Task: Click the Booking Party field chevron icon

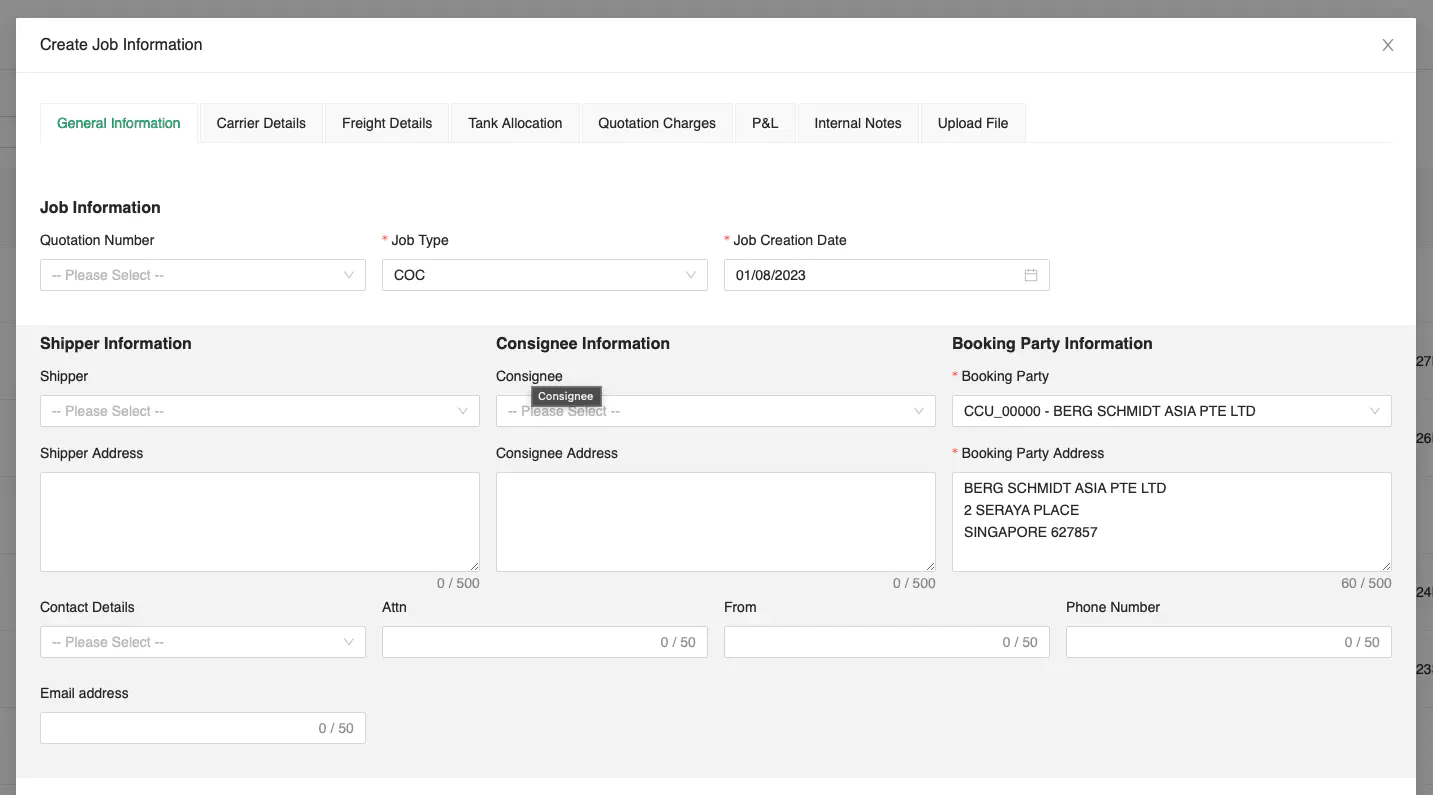Action: click(1375, 411)
